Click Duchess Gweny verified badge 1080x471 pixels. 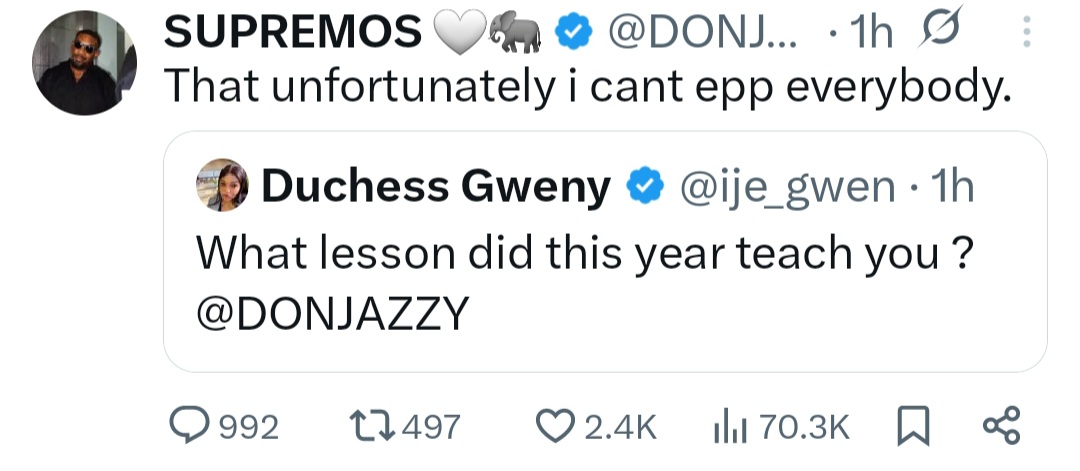642,186
